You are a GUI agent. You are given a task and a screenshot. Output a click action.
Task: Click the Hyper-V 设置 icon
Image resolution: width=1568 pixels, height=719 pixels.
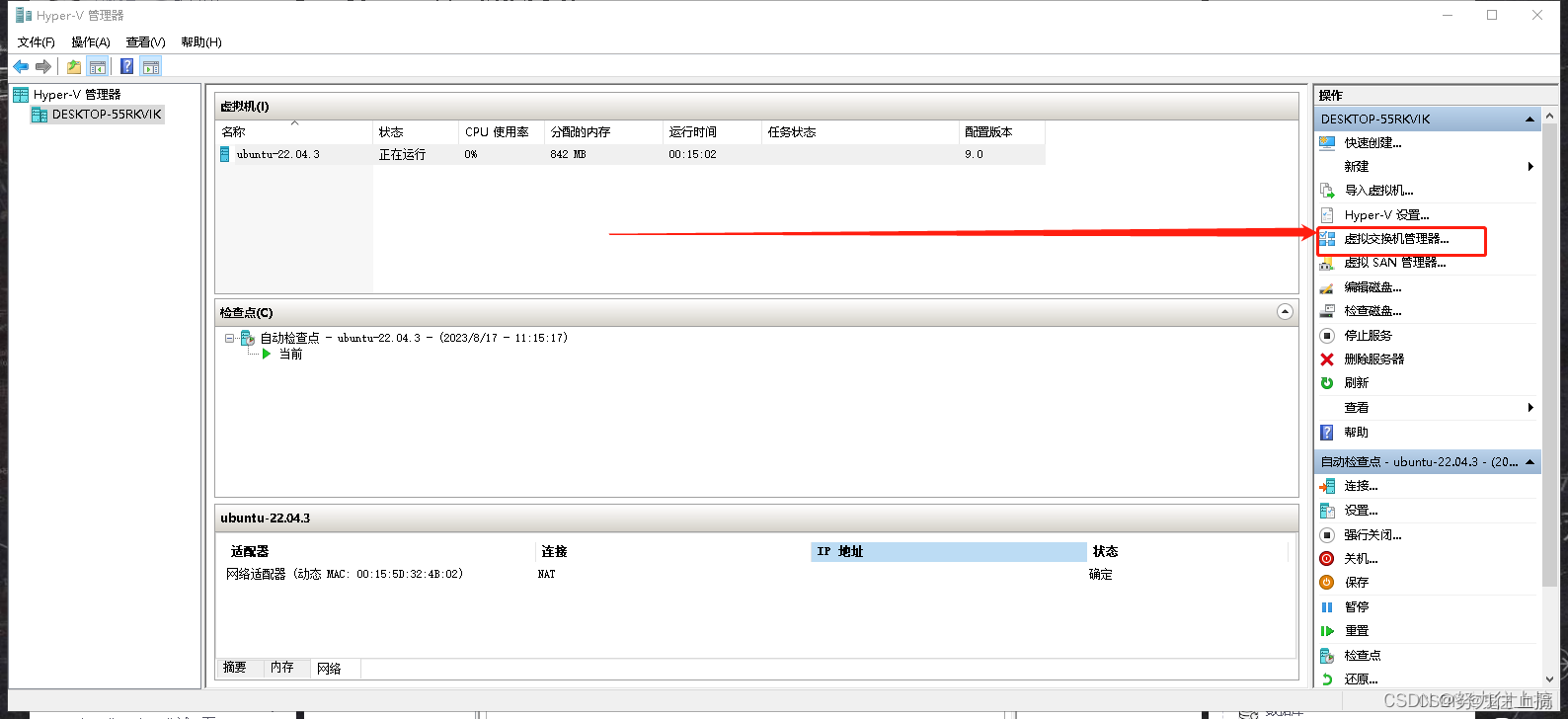click(x=1327, y=215)
